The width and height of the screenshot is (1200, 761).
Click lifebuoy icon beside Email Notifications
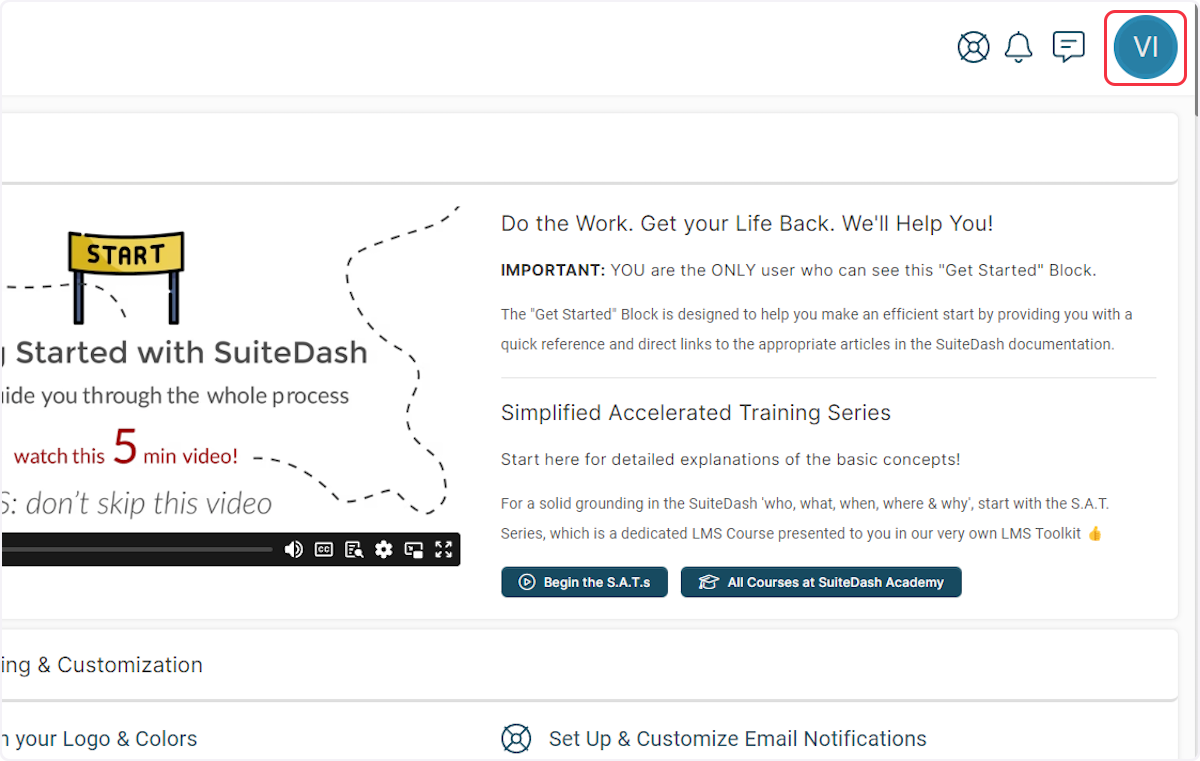(516, 739)
